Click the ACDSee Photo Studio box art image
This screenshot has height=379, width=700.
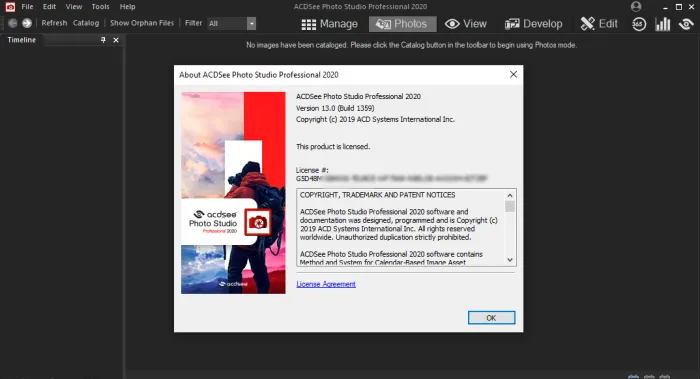click(x=233, y=193)
